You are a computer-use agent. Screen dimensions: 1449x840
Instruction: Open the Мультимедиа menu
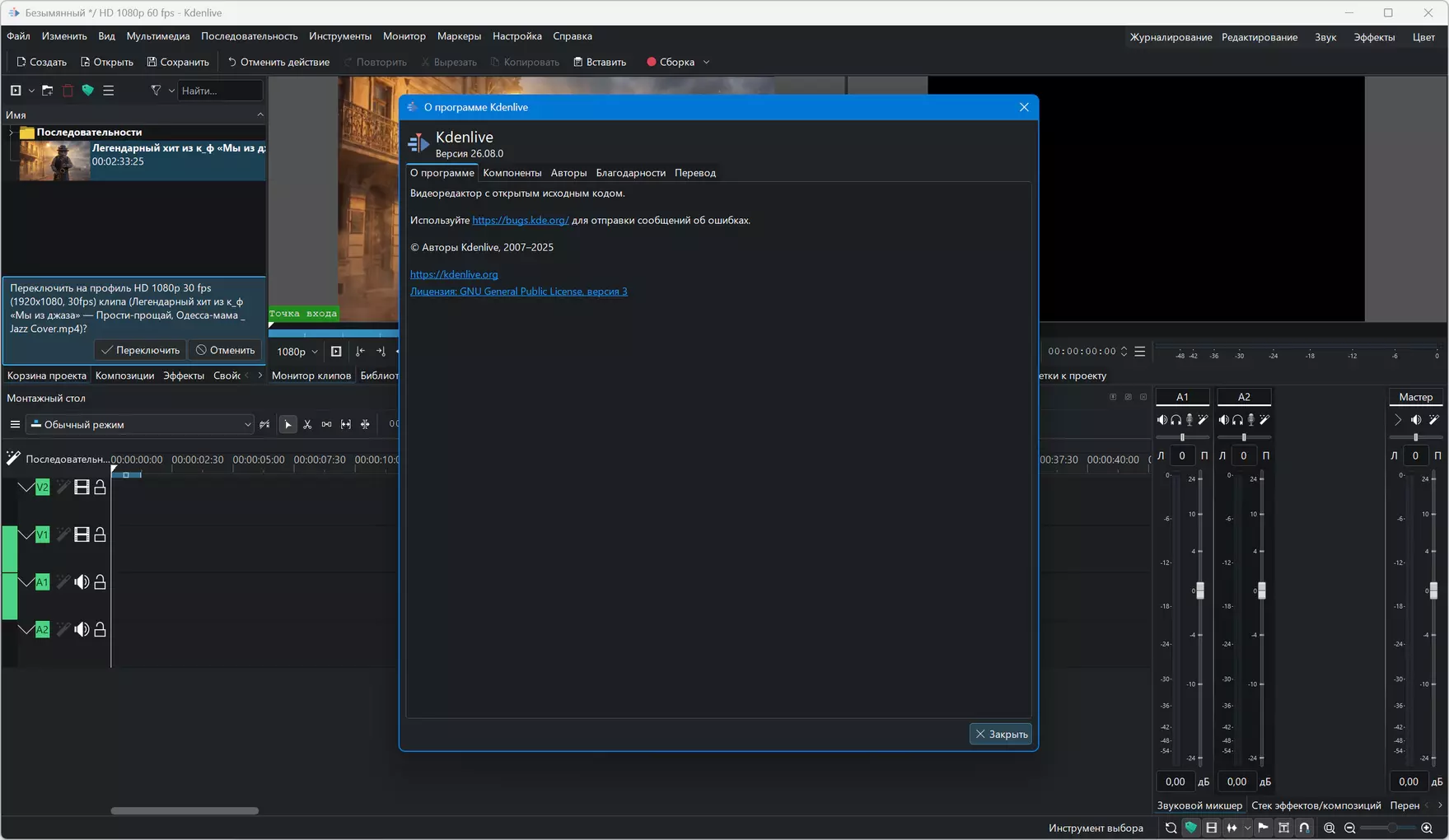click(158, 36)
